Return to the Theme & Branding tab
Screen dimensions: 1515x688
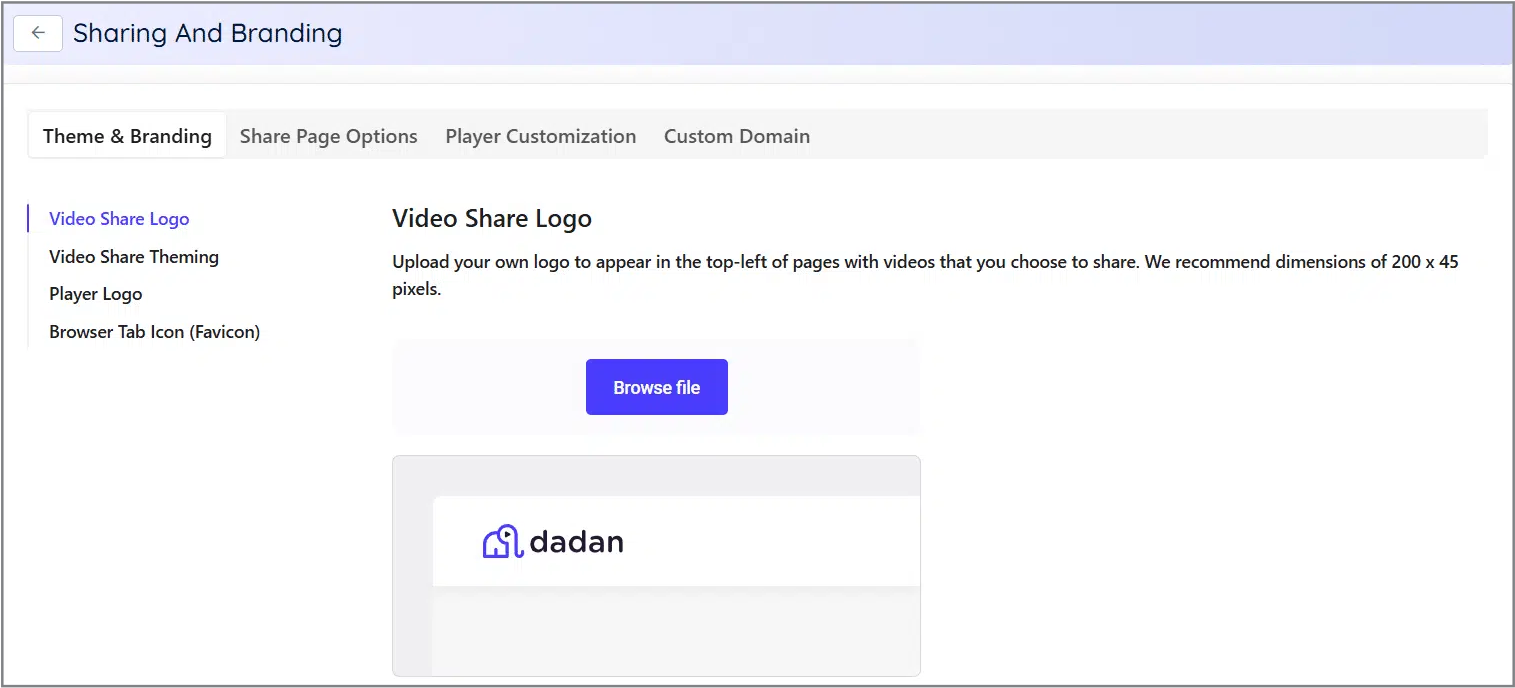point(126,135)
